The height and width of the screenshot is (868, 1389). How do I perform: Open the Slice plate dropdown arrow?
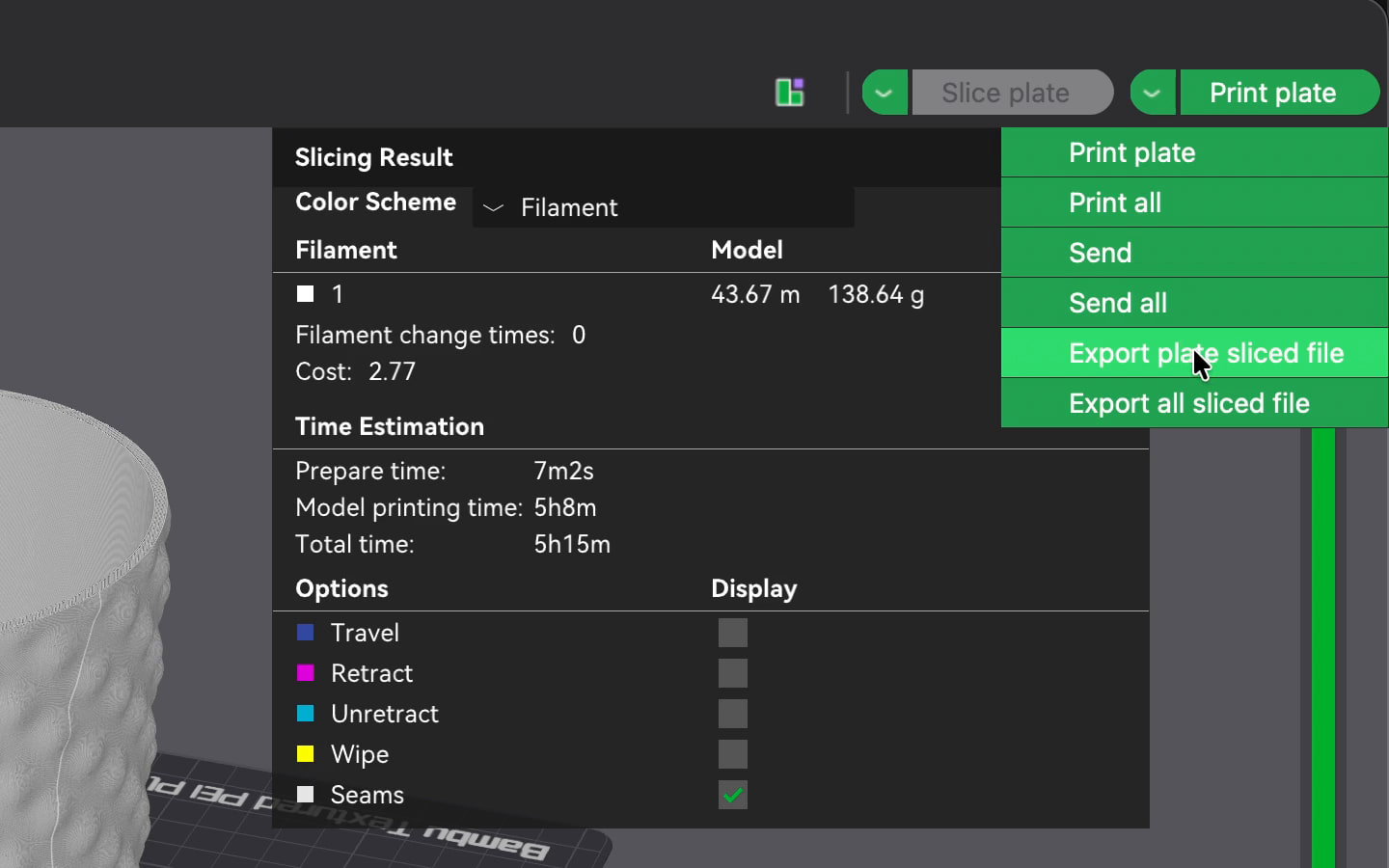coord(885,93)
